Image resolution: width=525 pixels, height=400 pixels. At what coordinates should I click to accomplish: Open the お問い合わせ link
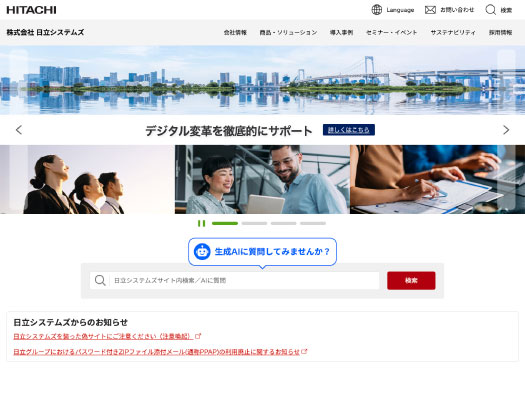pyautogui.click(x=457, y=10)
